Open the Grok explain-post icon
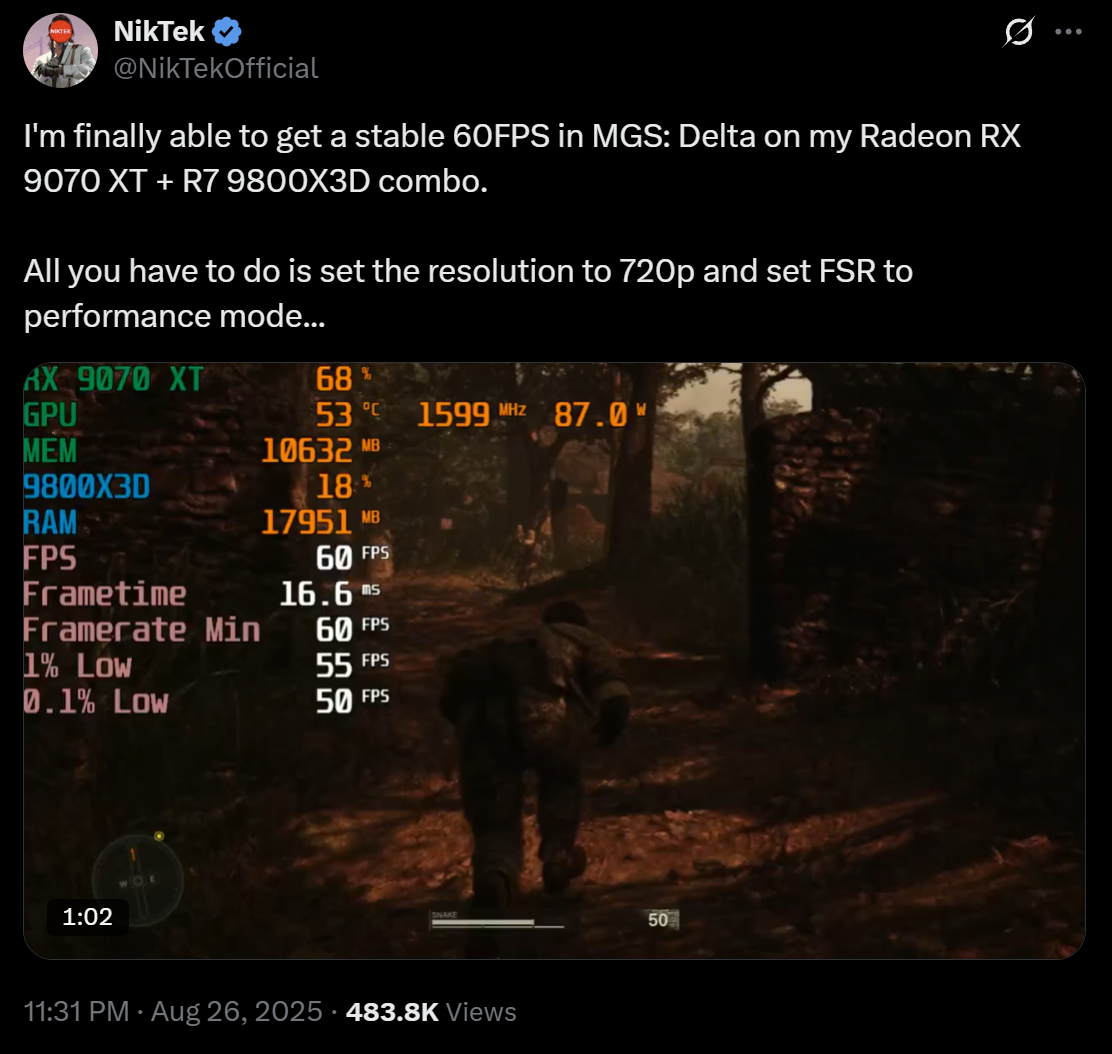This screenshot has width=1112, height=1054. click(1018, 32)
